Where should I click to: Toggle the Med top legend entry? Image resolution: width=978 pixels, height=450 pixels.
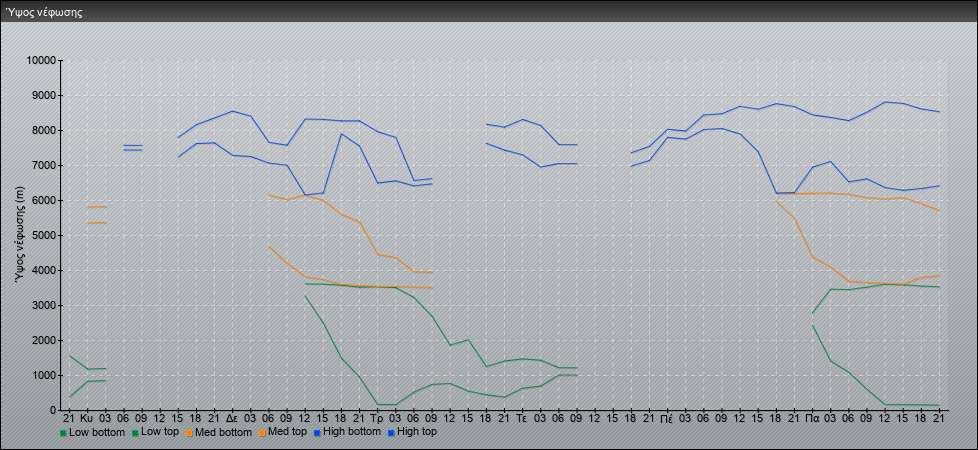click(x=283, y=432)
